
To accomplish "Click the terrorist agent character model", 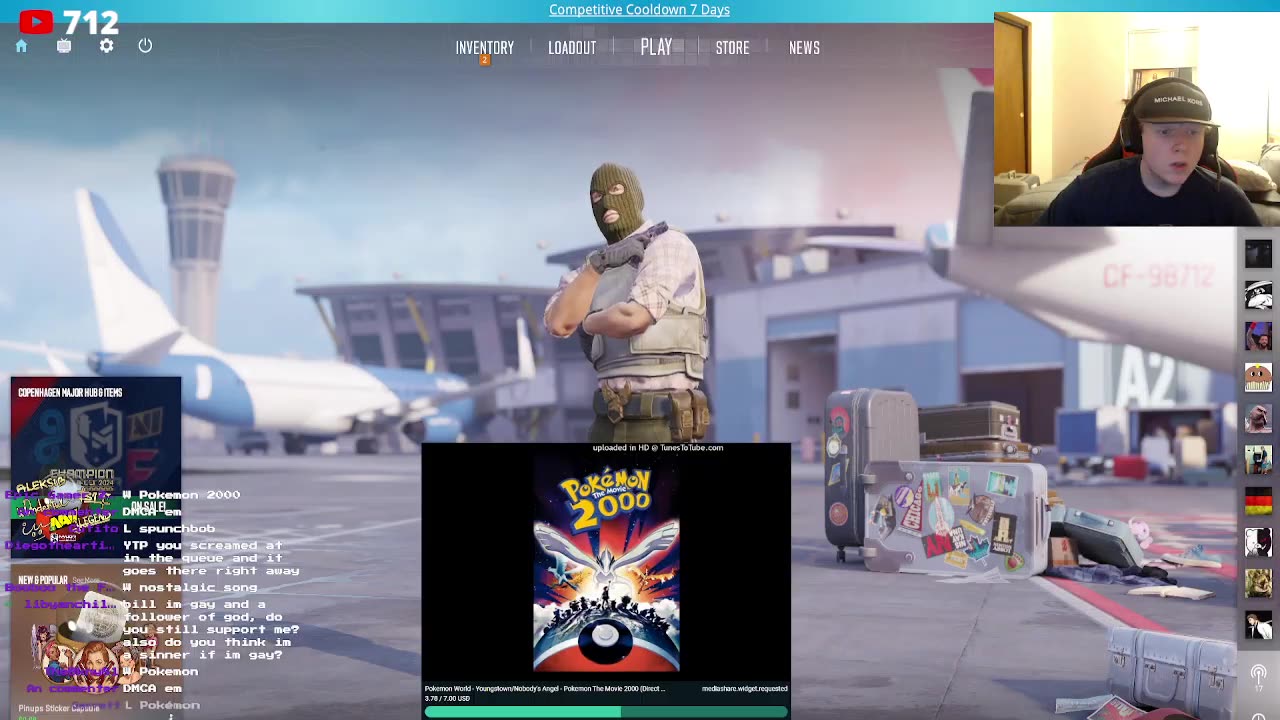I will click(x=632, y=300).
